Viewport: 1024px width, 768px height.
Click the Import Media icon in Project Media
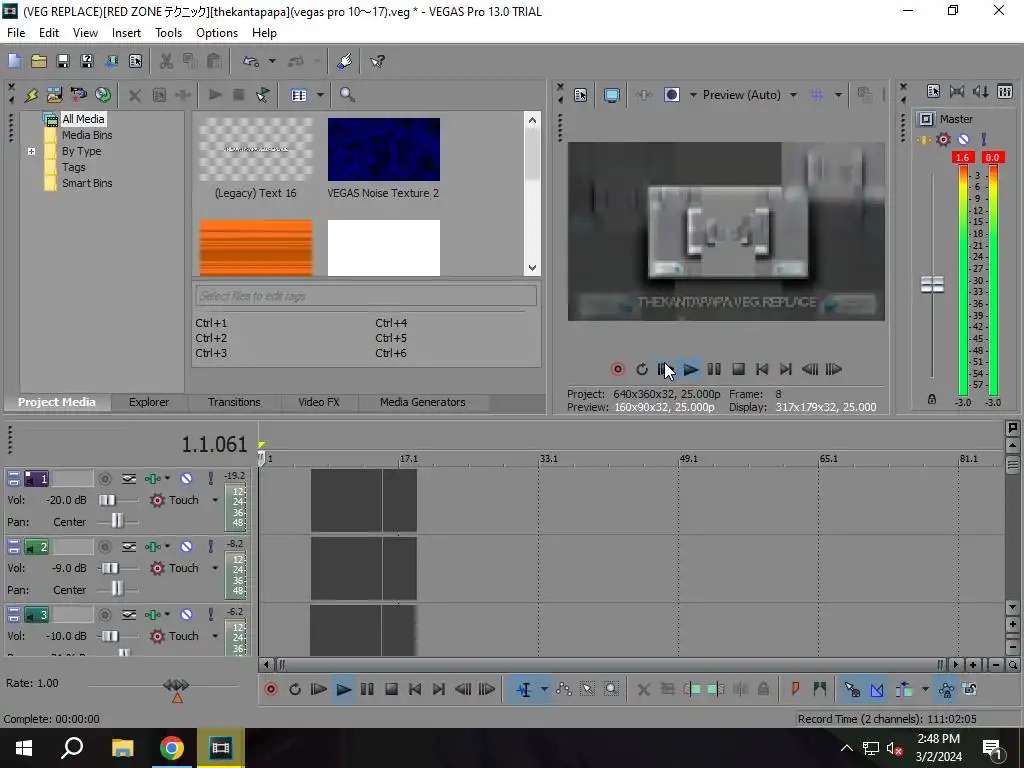tap(55, 95)
